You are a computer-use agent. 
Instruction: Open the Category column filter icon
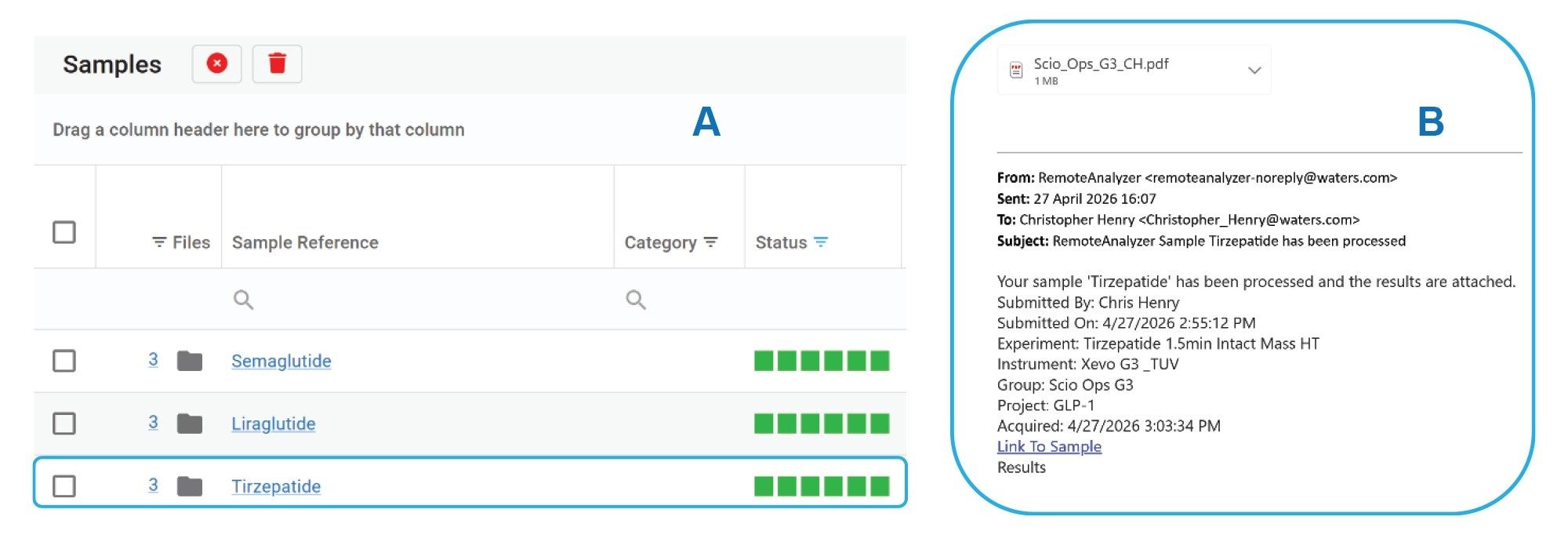(710, 242)
